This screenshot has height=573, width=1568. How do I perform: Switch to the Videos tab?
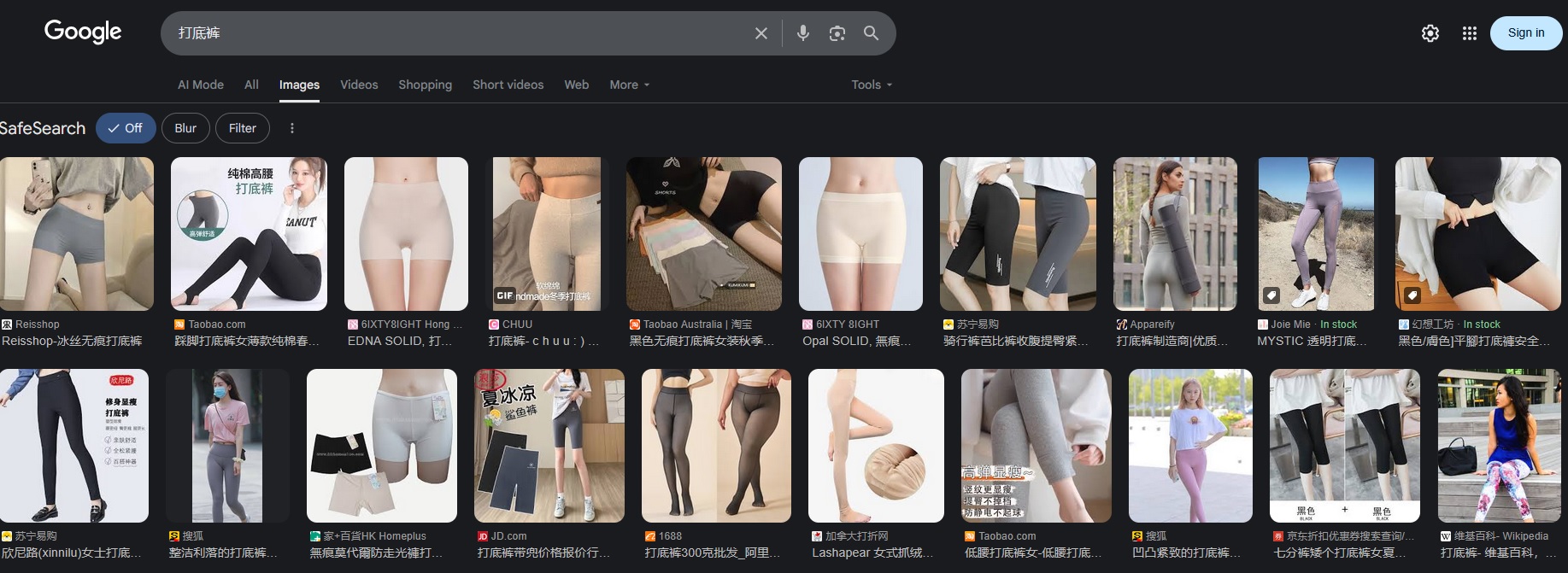(359, 85)
